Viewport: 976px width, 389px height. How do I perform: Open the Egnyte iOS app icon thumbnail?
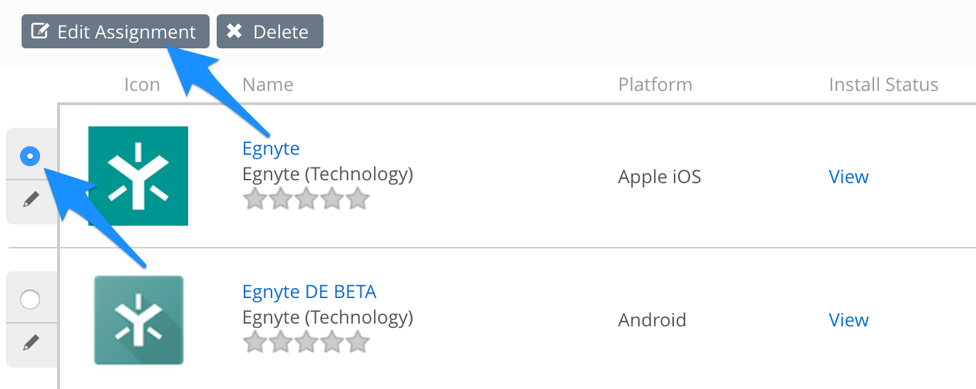point(138,176)
